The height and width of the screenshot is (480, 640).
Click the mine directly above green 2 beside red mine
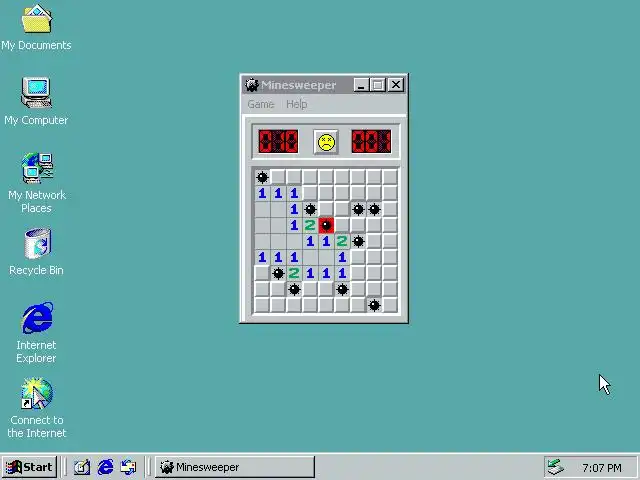(x=310, y=209)
